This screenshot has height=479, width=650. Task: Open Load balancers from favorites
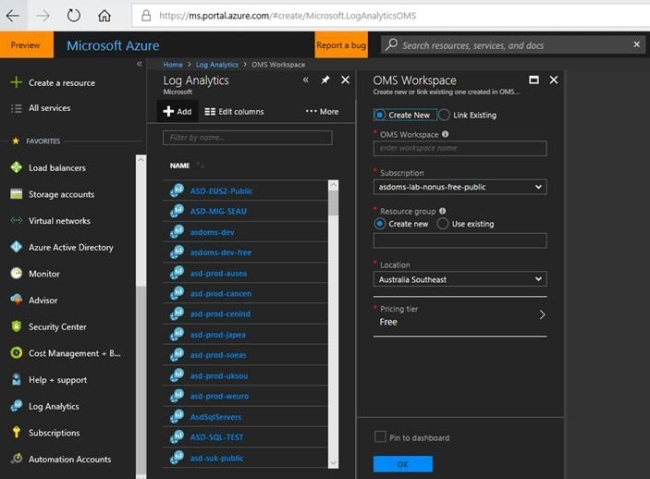57,168
